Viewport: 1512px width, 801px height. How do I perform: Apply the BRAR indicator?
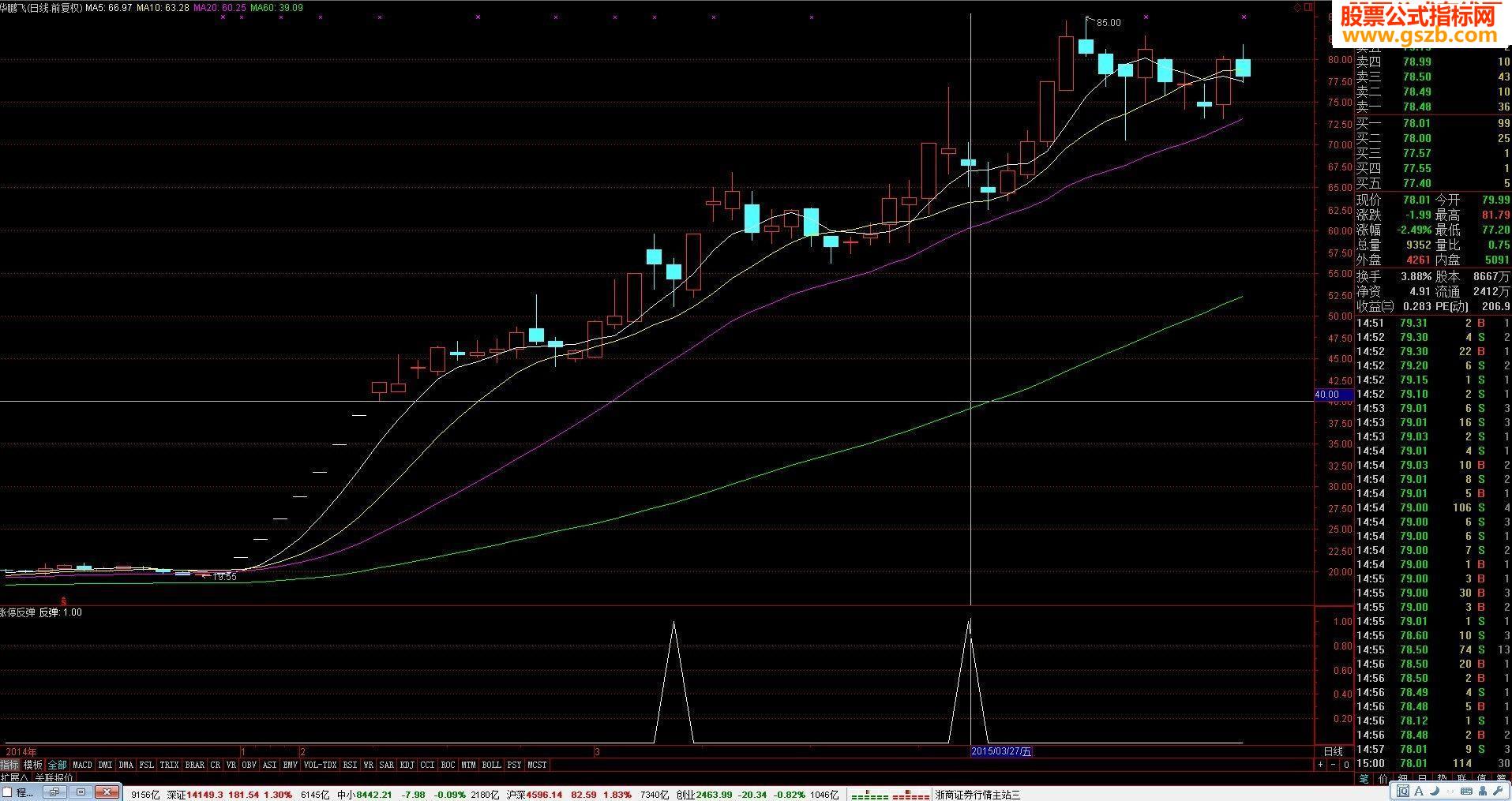(195, 765)
